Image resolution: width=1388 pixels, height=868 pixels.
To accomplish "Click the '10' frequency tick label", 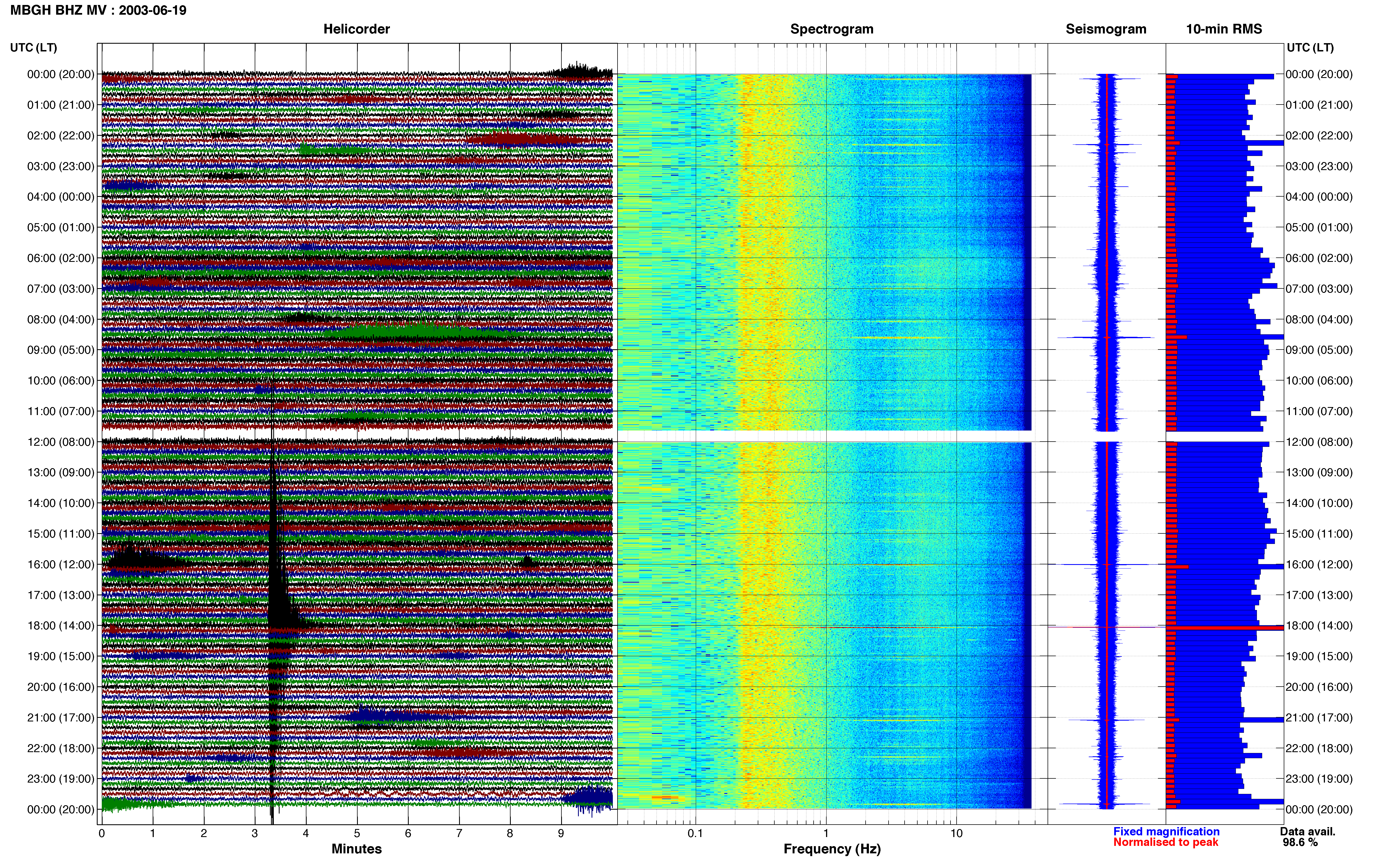I will (x=956, y=833).
